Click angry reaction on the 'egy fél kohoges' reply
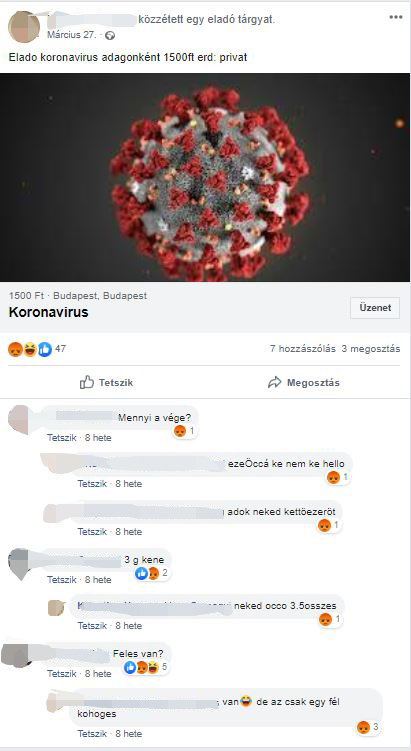The image size is (411, 751). point(364,728)
